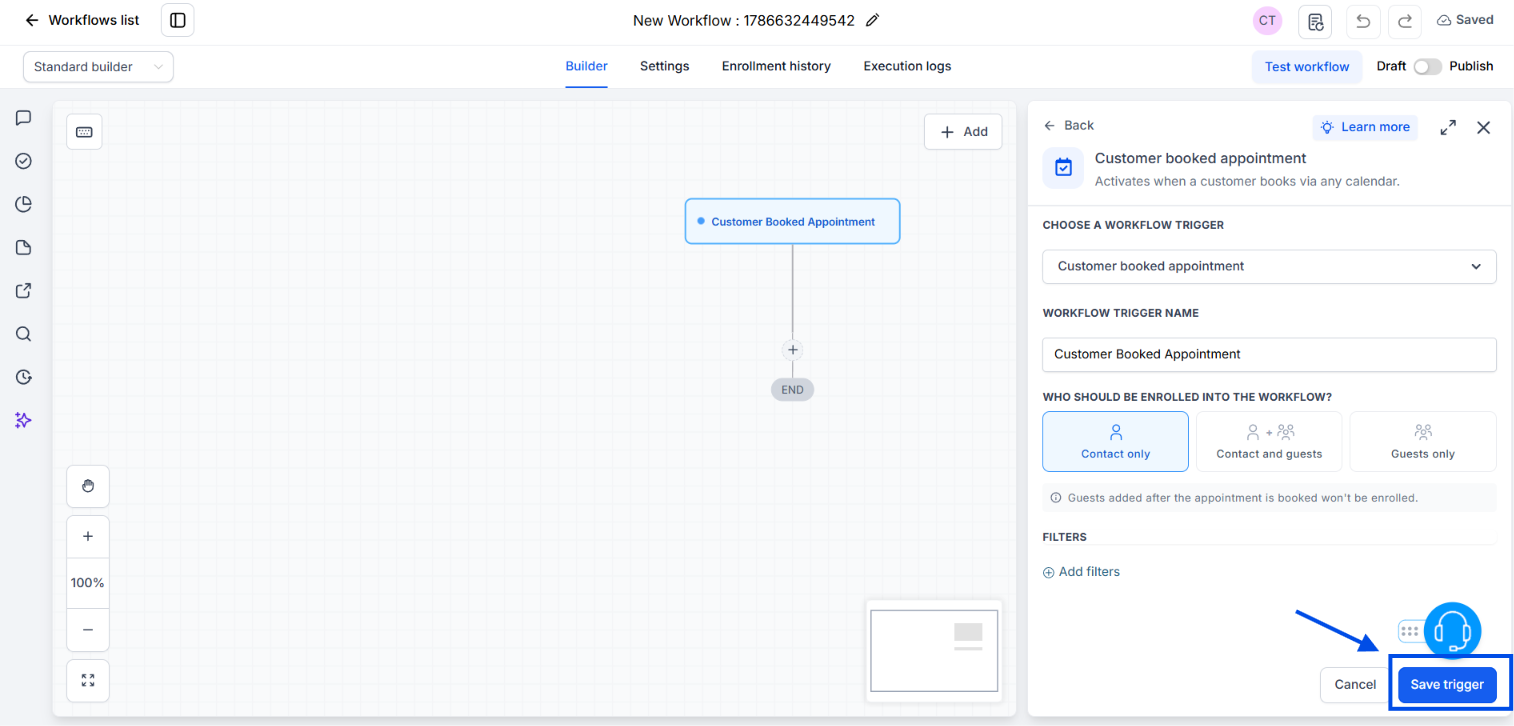The image size is (1514, 726).
Task: Switch to the Settings tab
Action: pos(664,66)
